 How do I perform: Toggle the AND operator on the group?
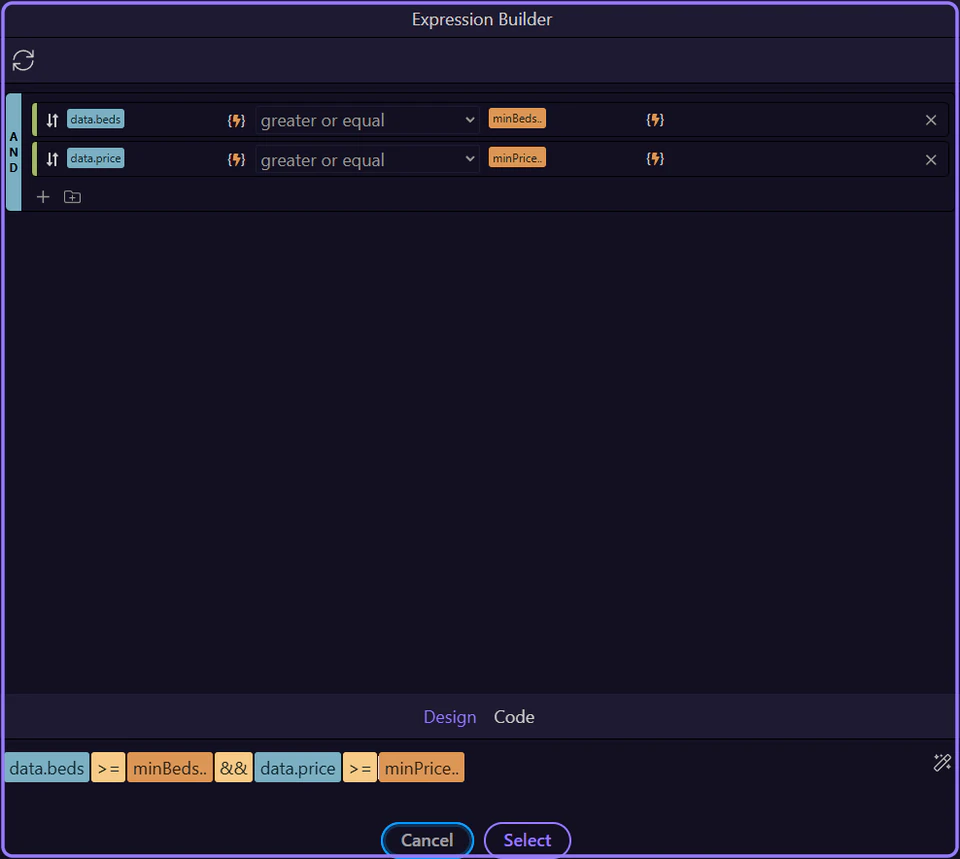click(14, 150)
